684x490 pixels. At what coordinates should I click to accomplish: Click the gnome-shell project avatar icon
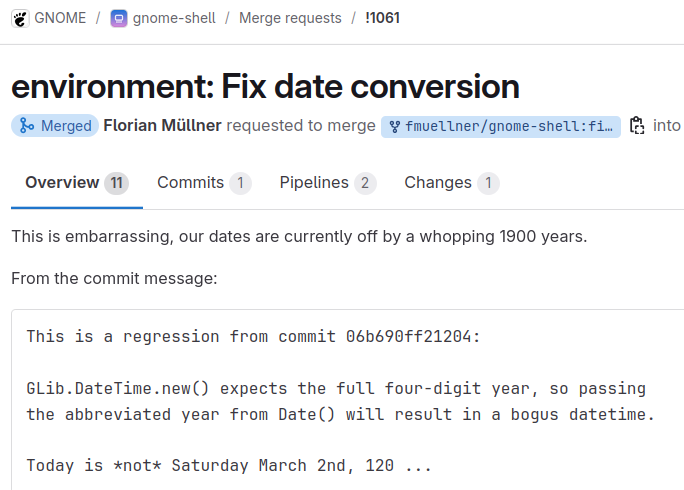119,19
